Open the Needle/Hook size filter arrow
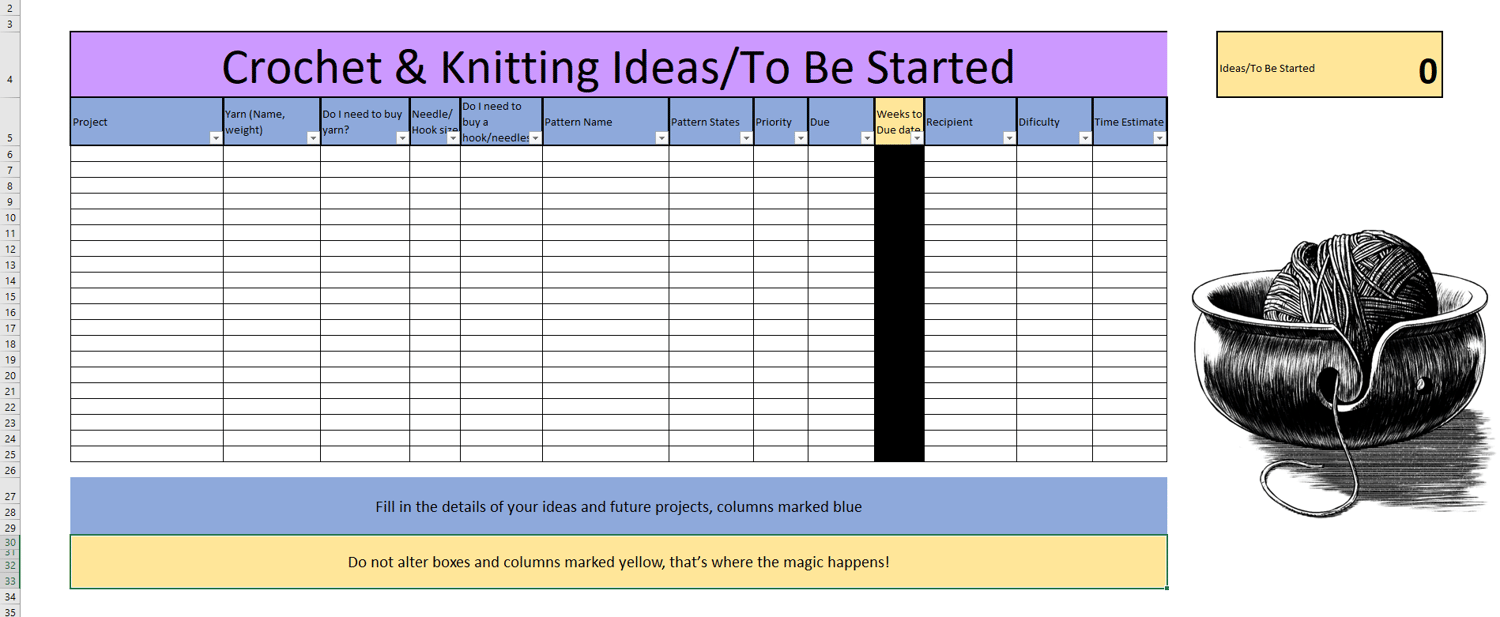This screenshot has height=617, width=1500. click(x=453, y=138)
